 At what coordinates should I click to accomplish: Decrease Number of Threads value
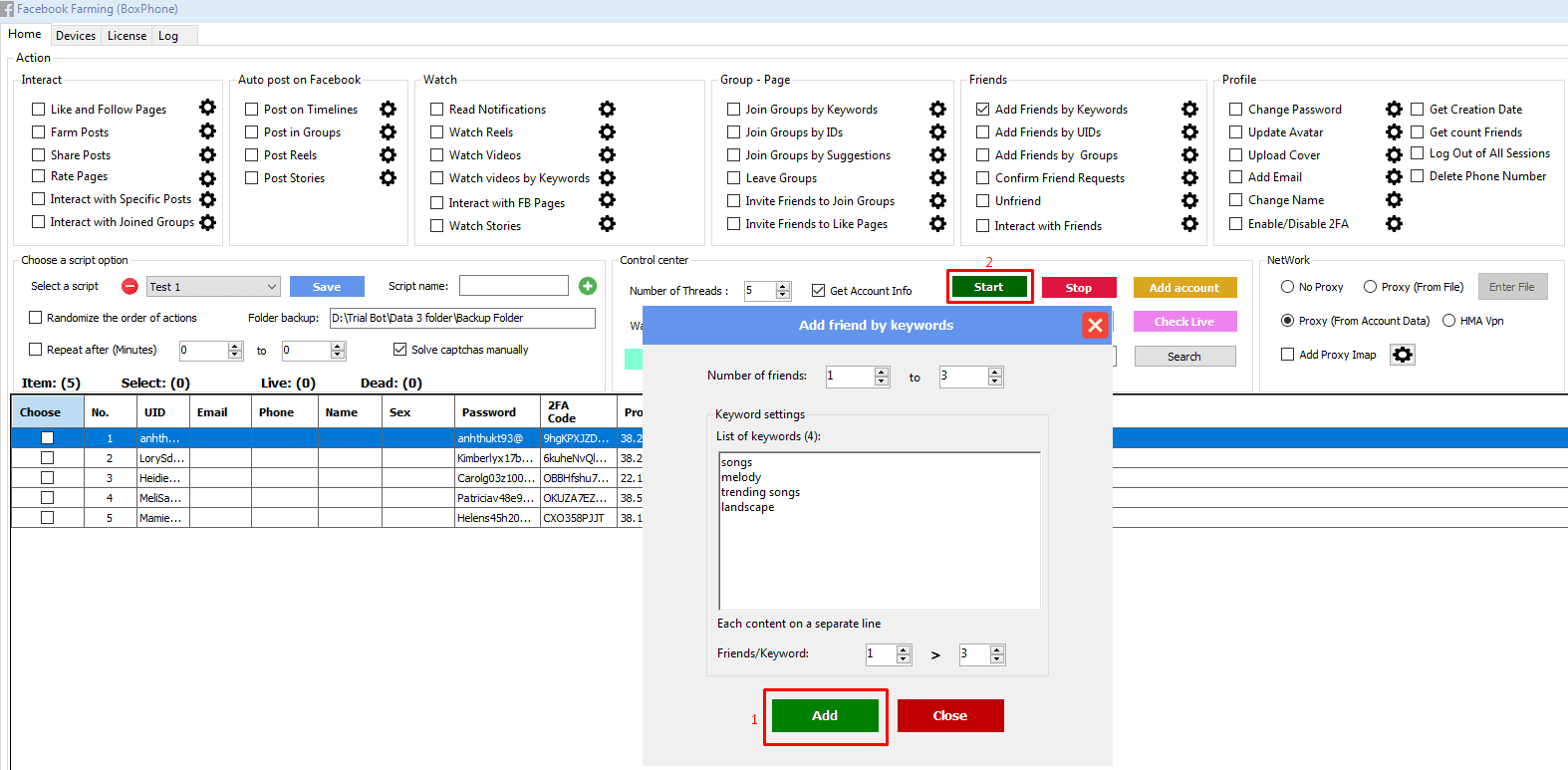783,295
